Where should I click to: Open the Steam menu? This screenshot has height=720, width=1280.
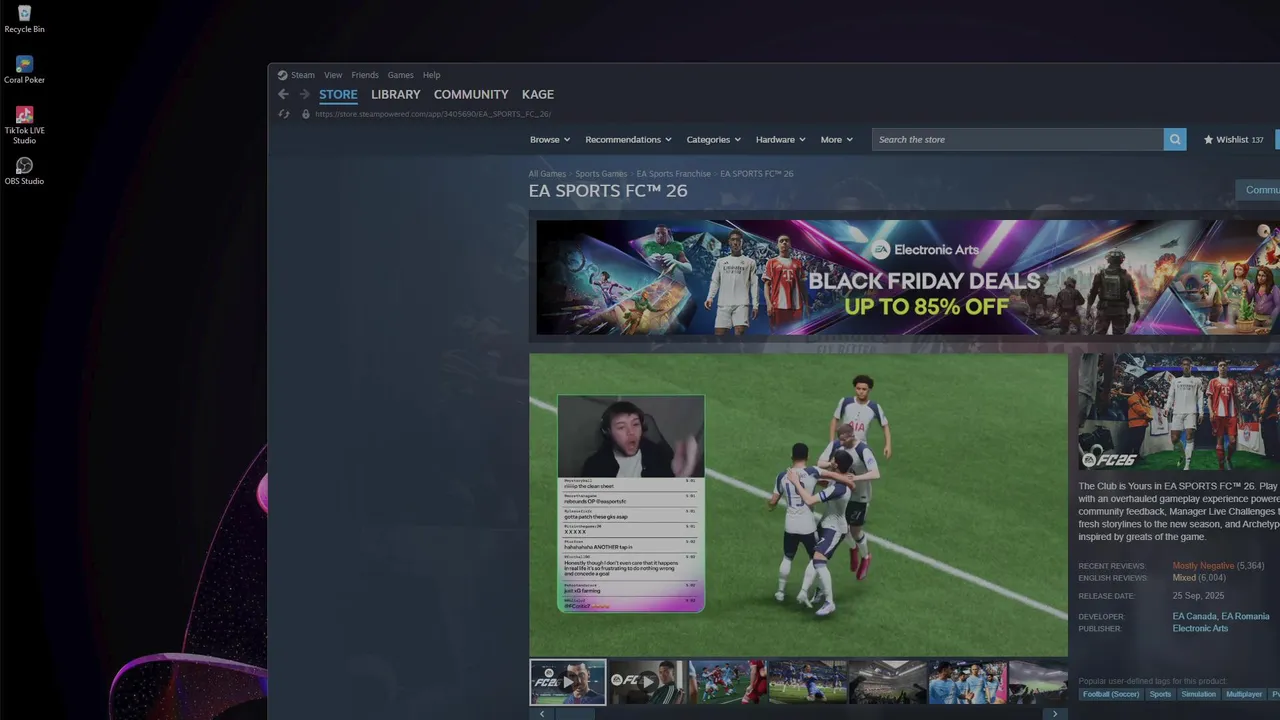(303, 75)
